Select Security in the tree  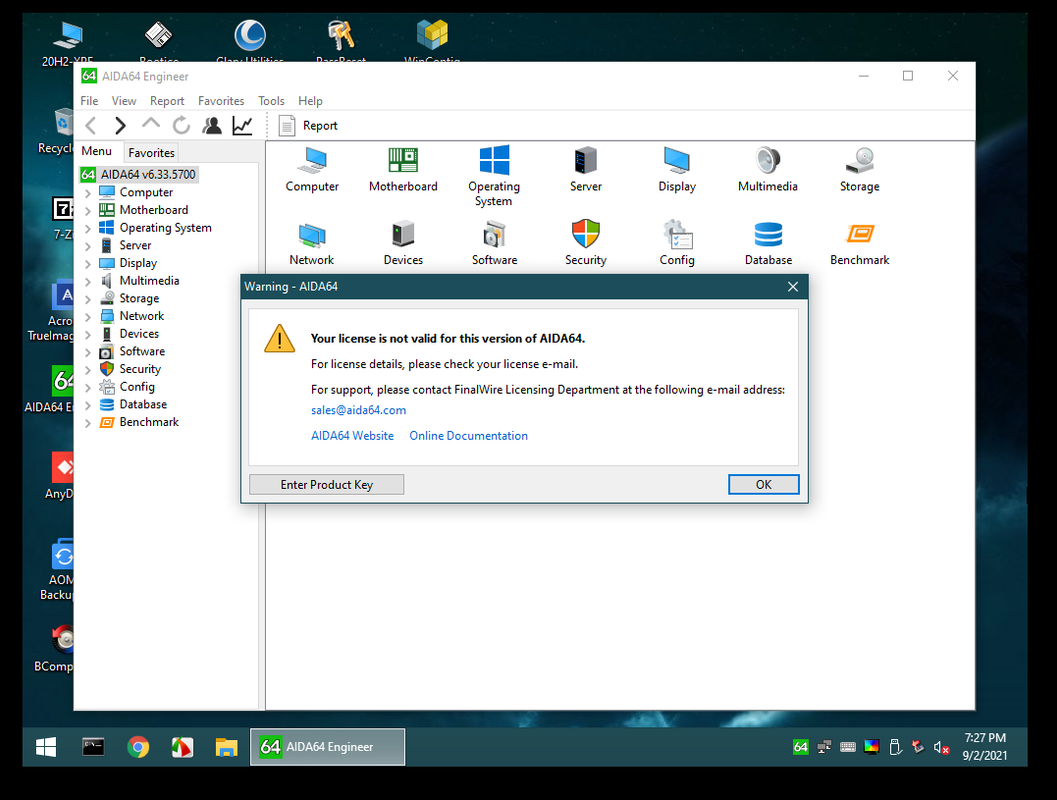(140, 369)
